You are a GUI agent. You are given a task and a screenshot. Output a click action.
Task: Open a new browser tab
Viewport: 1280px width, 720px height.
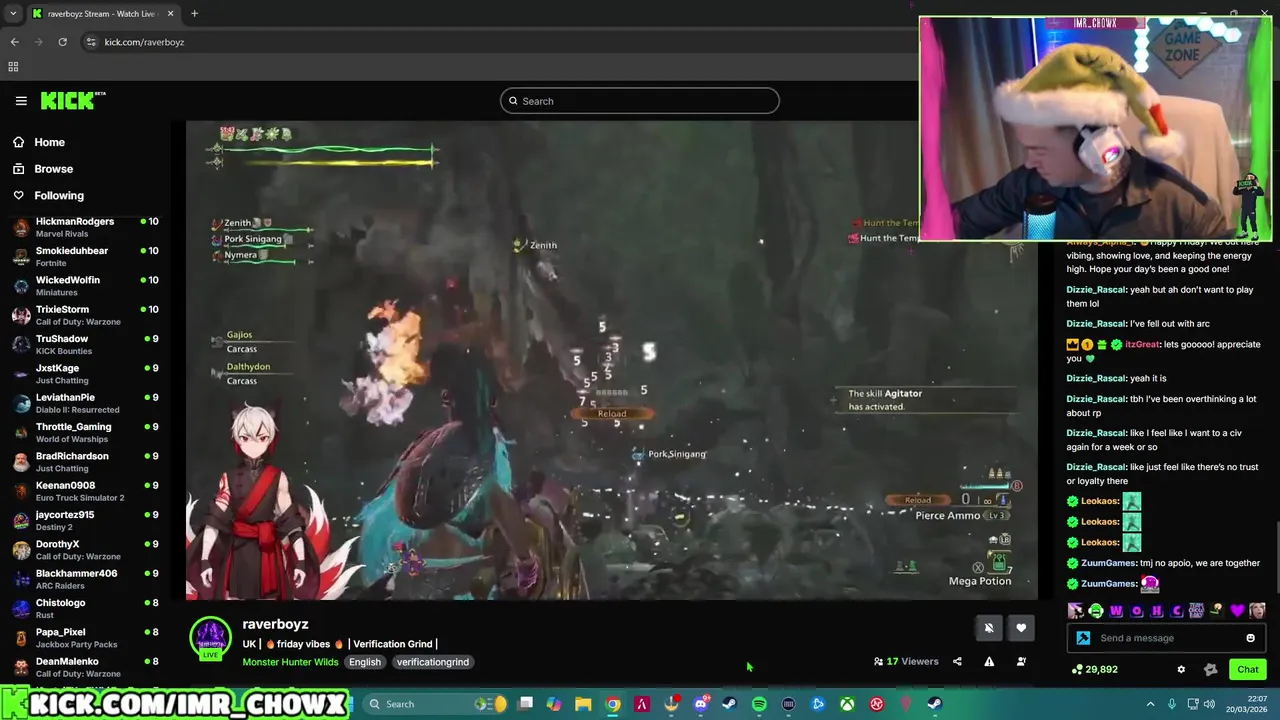click(194, 14)
